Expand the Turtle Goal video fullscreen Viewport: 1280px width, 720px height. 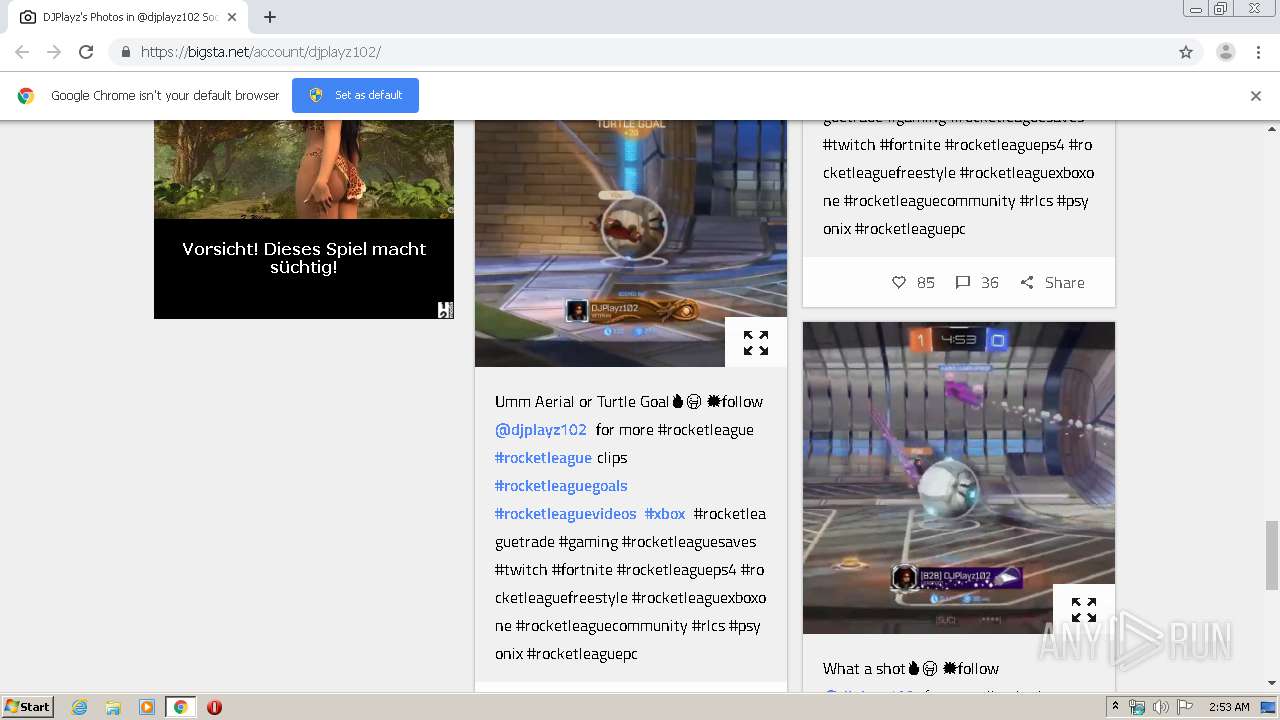(x=756, y=343)
